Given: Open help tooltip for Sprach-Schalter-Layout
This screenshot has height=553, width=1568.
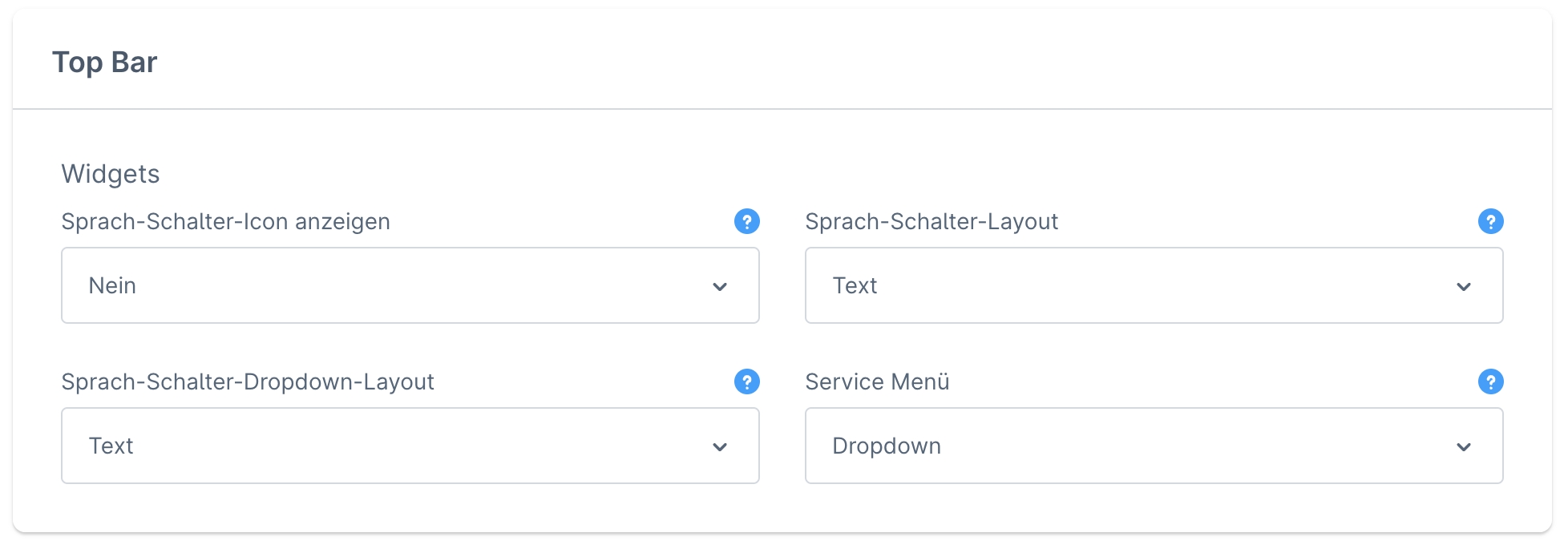Looking at the screenshot, I should (x=1490, y=221).
